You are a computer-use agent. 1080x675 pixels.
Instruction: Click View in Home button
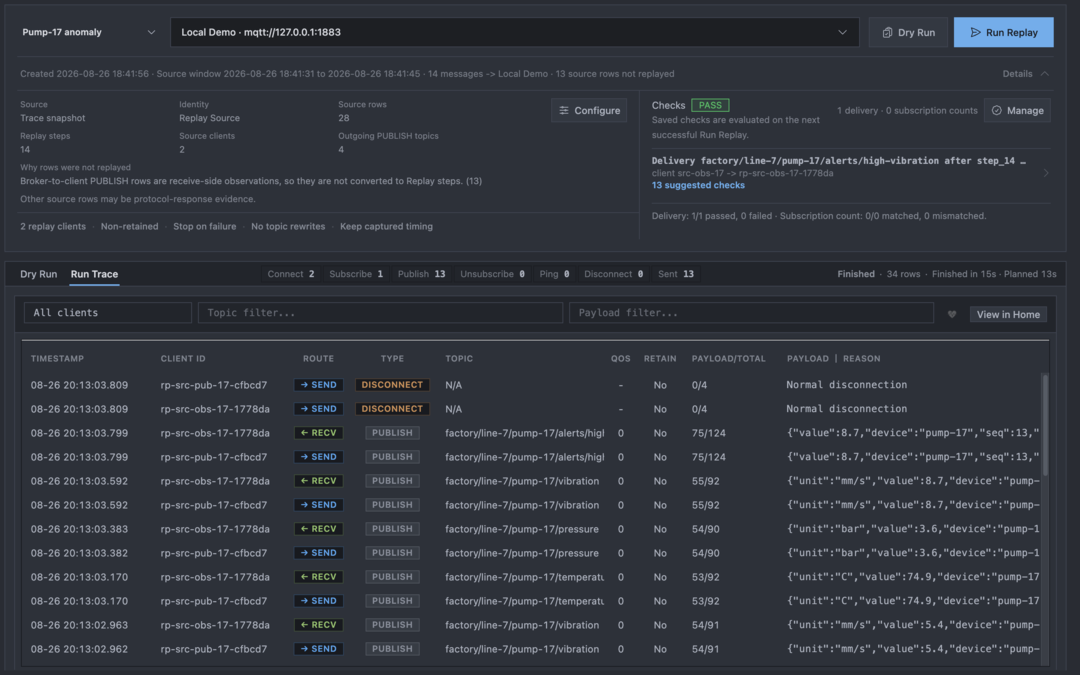(x=1008, y=314)
